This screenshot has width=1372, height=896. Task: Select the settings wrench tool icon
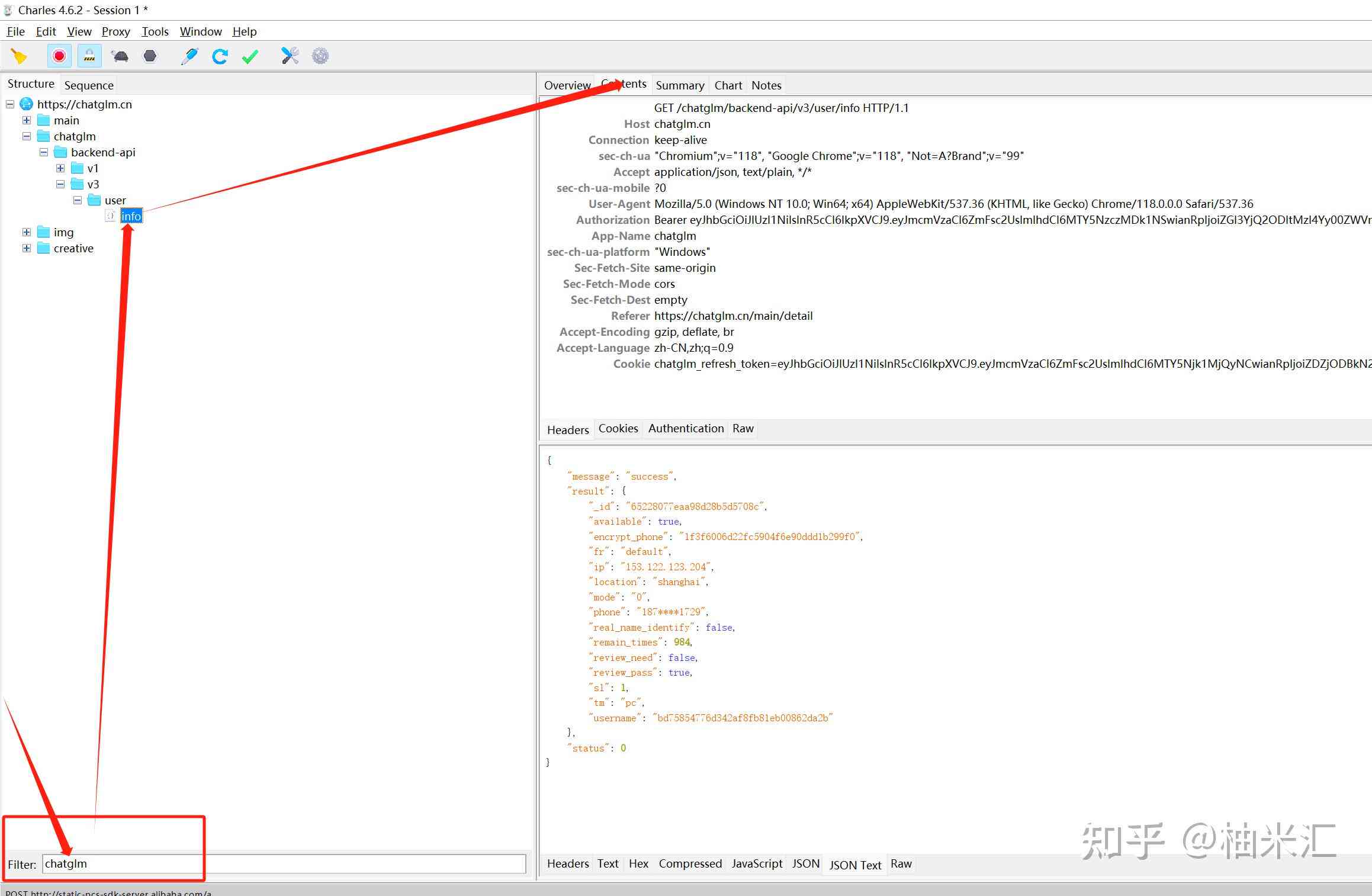click(x=290, y=56)
